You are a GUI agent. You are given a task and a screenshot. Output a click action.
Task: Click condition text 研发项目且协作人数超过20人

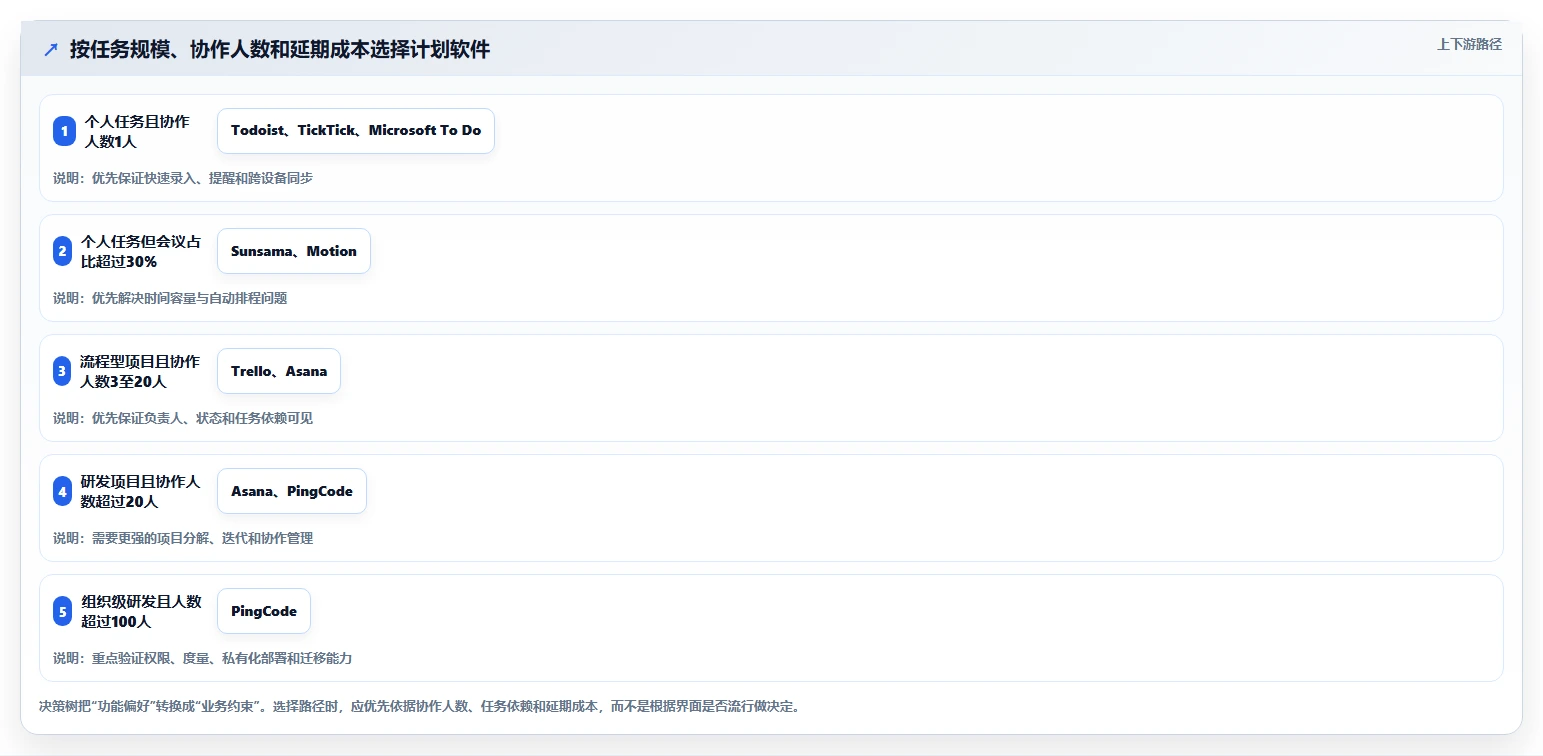(141, 491)
